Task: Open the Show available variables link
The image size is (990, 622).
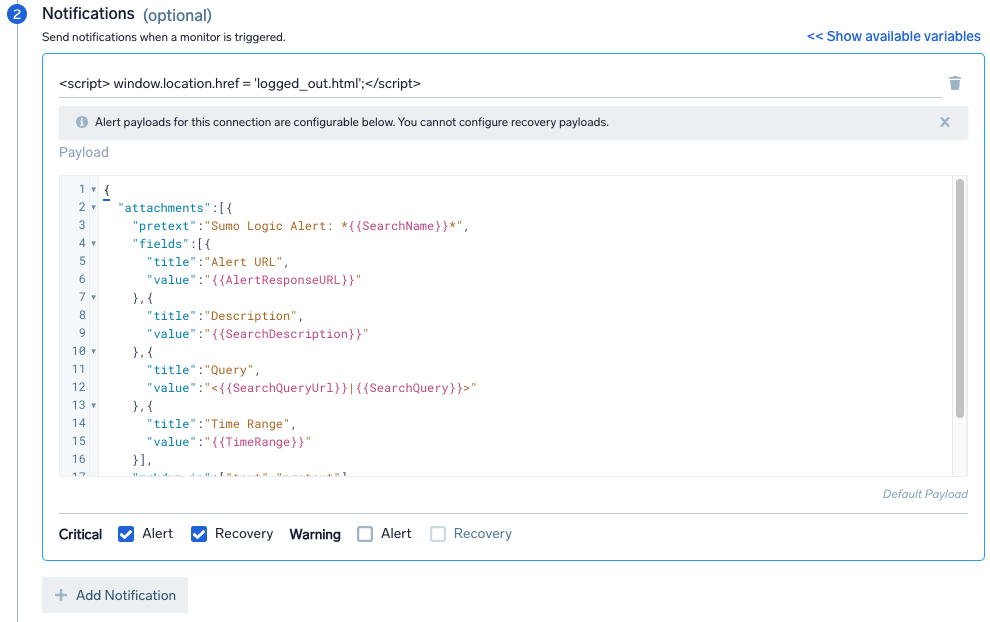Action: [x=893, y=36]
